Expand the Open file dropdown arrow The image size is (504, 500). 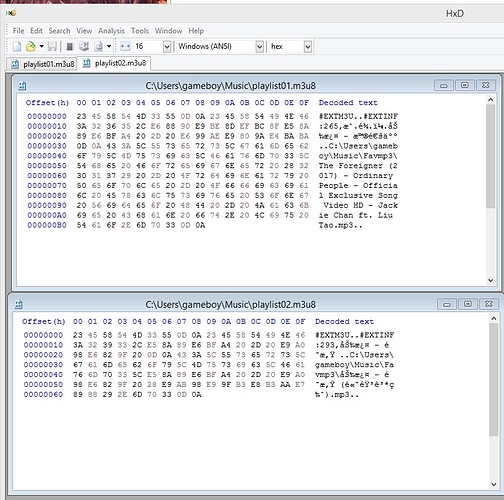[x=41, y=46]
